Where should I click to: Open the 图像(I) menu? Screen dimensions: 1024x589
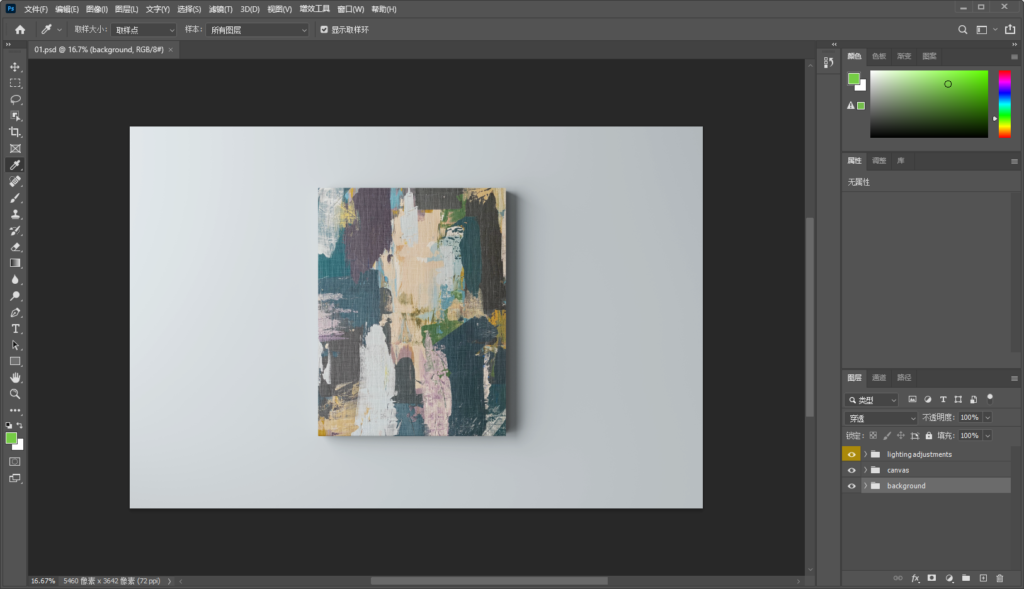click(x=97, y=9)
